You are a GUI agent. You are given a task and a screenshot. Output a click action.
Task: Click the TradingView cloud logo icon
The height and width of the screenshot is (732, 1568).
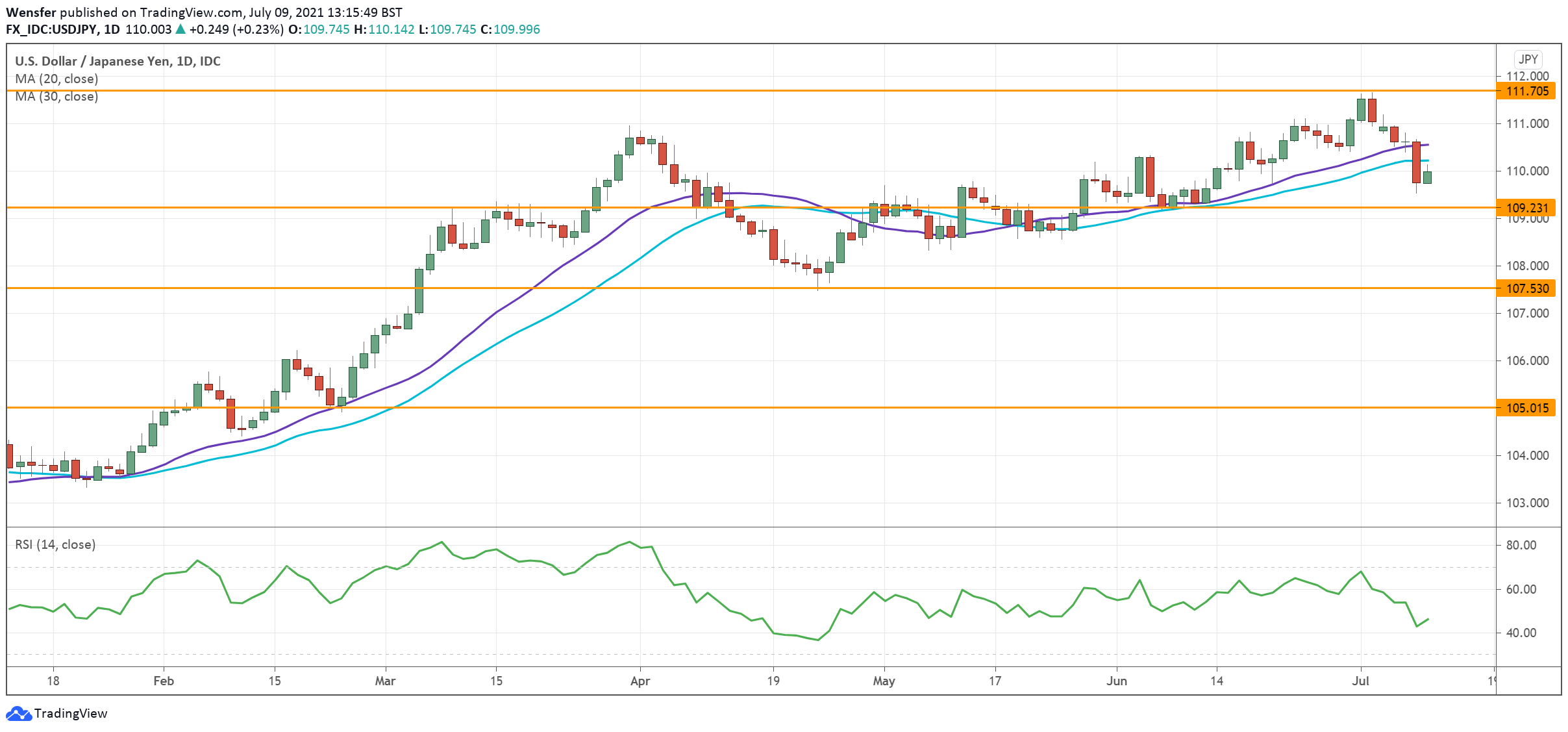click(18, 714)
